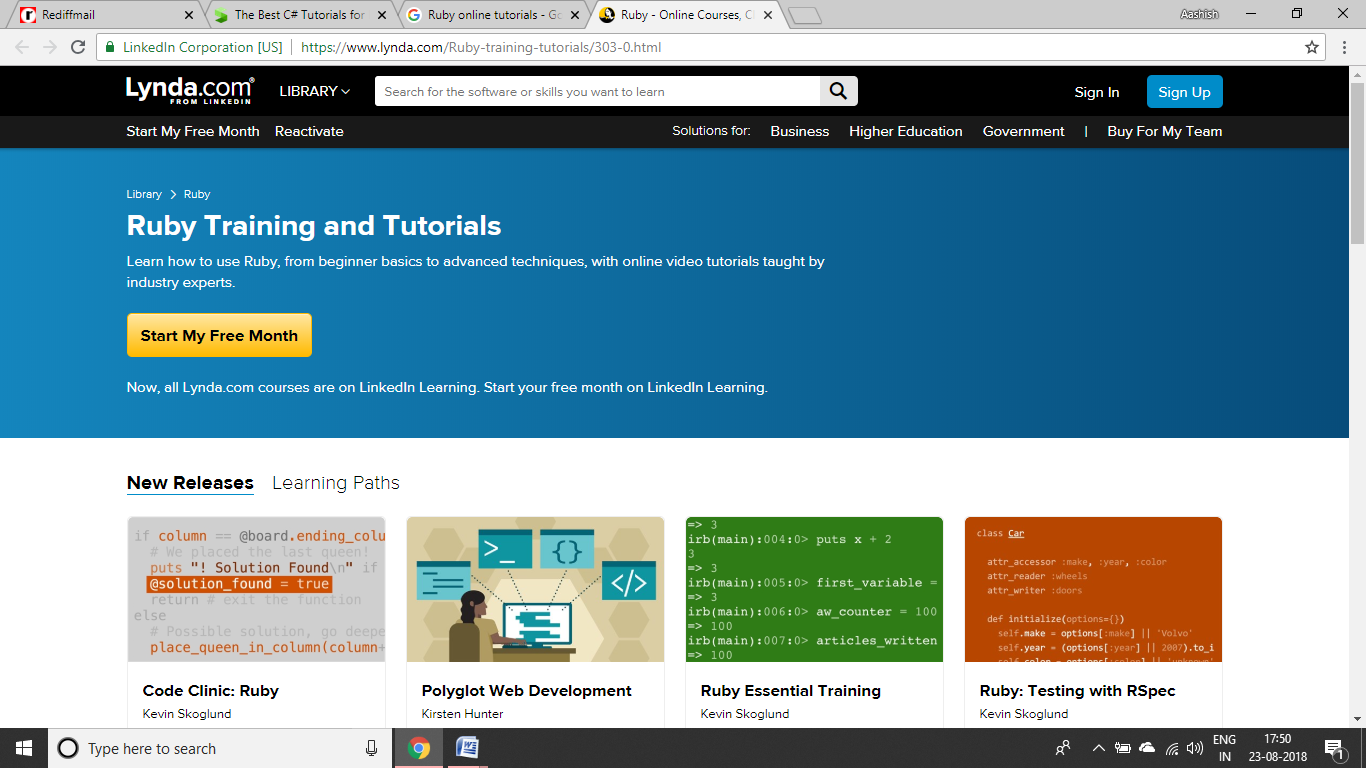Click the Ruby Essential Training title
1366x768 pixels.
click(791, 690)
